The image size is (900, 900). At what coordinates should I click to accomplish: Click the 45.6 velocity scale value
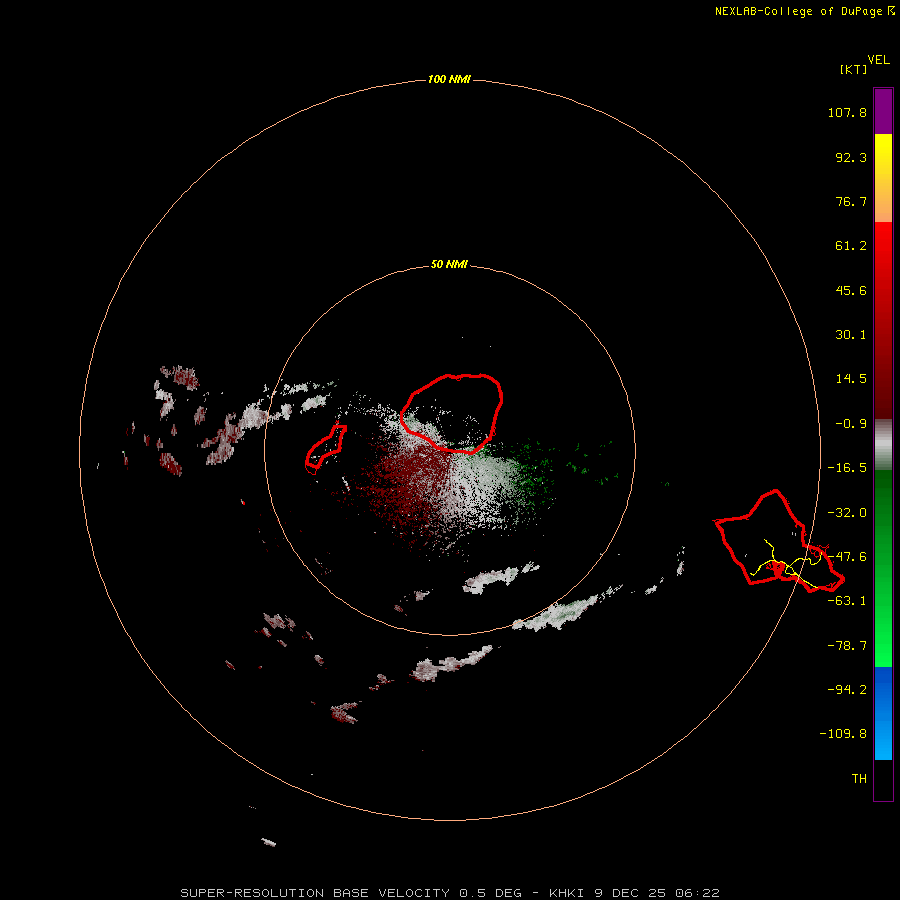coord(851,290)
